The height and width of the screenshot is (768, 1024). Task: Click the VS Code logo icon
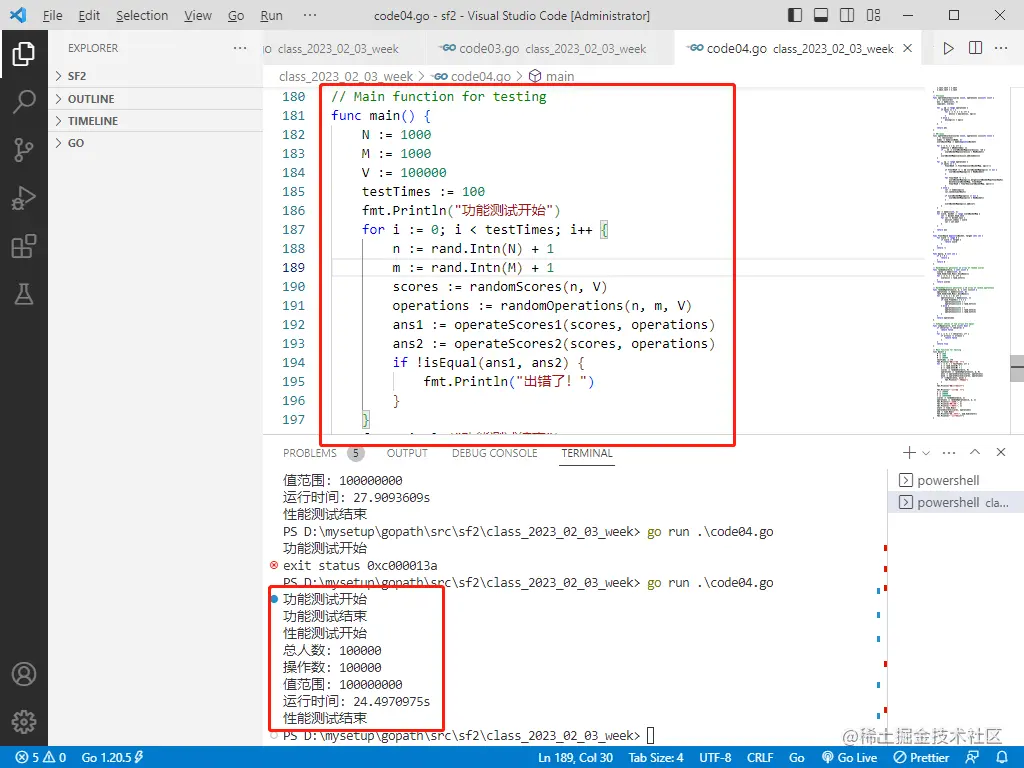18,15
